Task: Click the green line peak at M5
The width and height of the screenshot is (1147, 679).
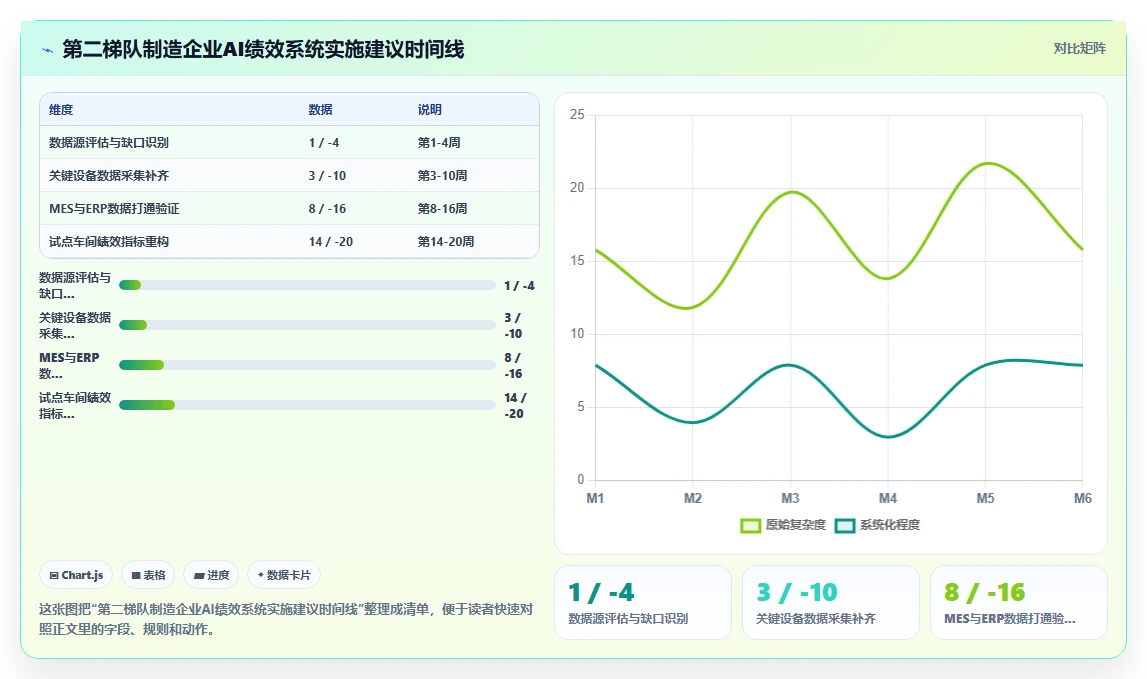Action: point(987,163)
